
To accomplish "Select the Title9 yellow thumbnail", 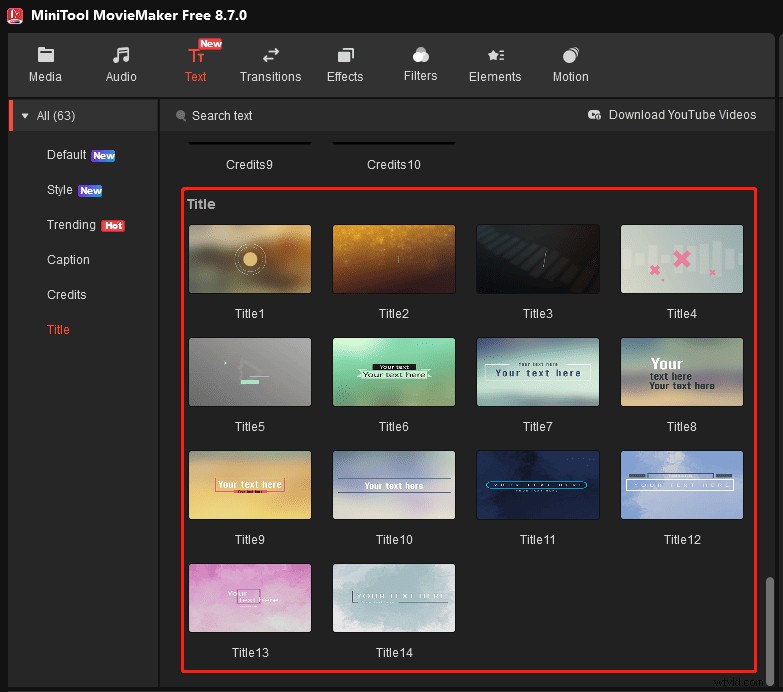I will point(250,485).
